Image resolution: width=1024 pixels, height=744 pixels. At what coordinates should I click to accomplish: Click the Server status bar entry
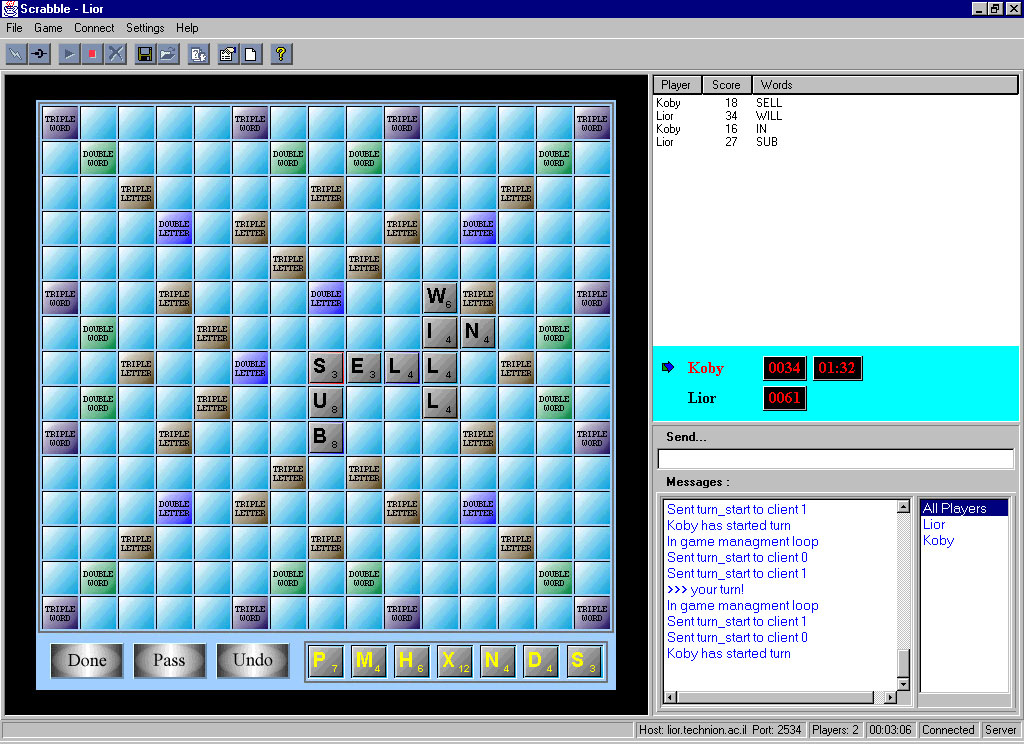coord(1000,730)
